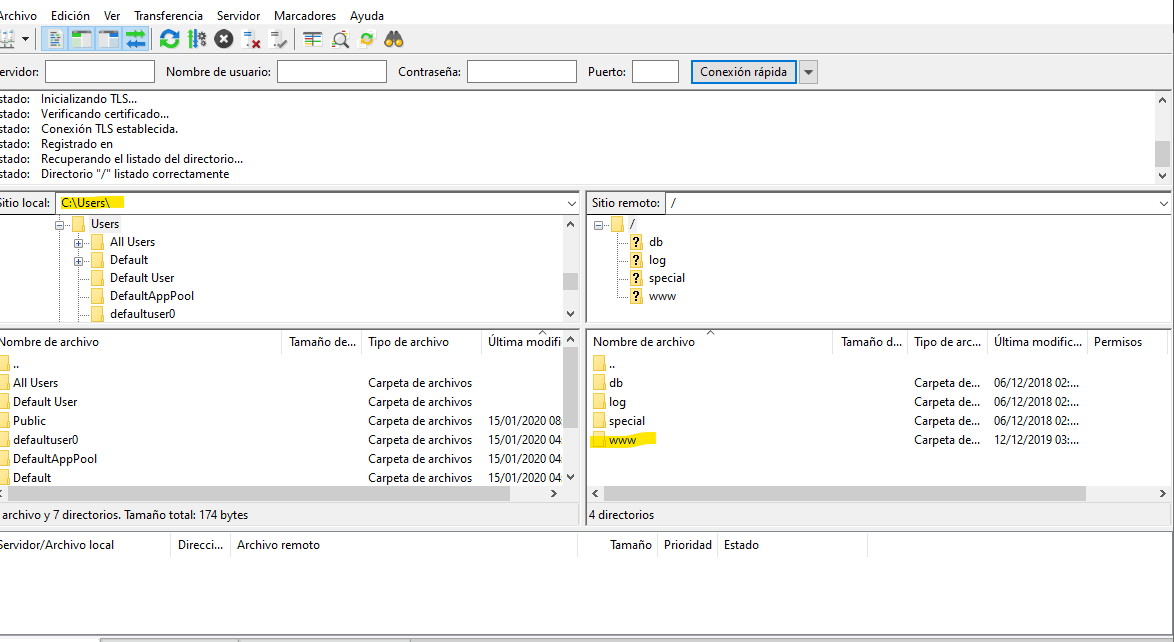
Task: Open the Servidor menu
Action: [238, 16]
